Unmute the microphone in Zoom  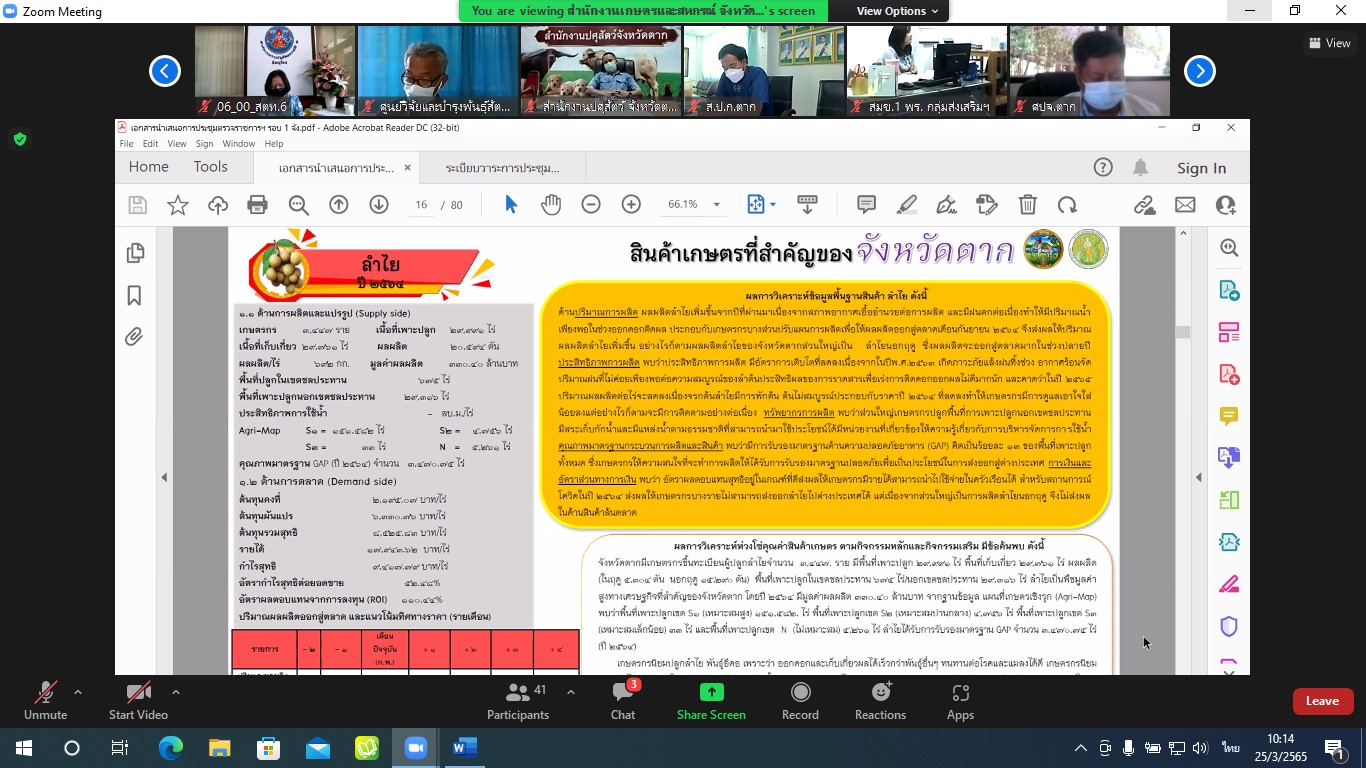[45, 701]
